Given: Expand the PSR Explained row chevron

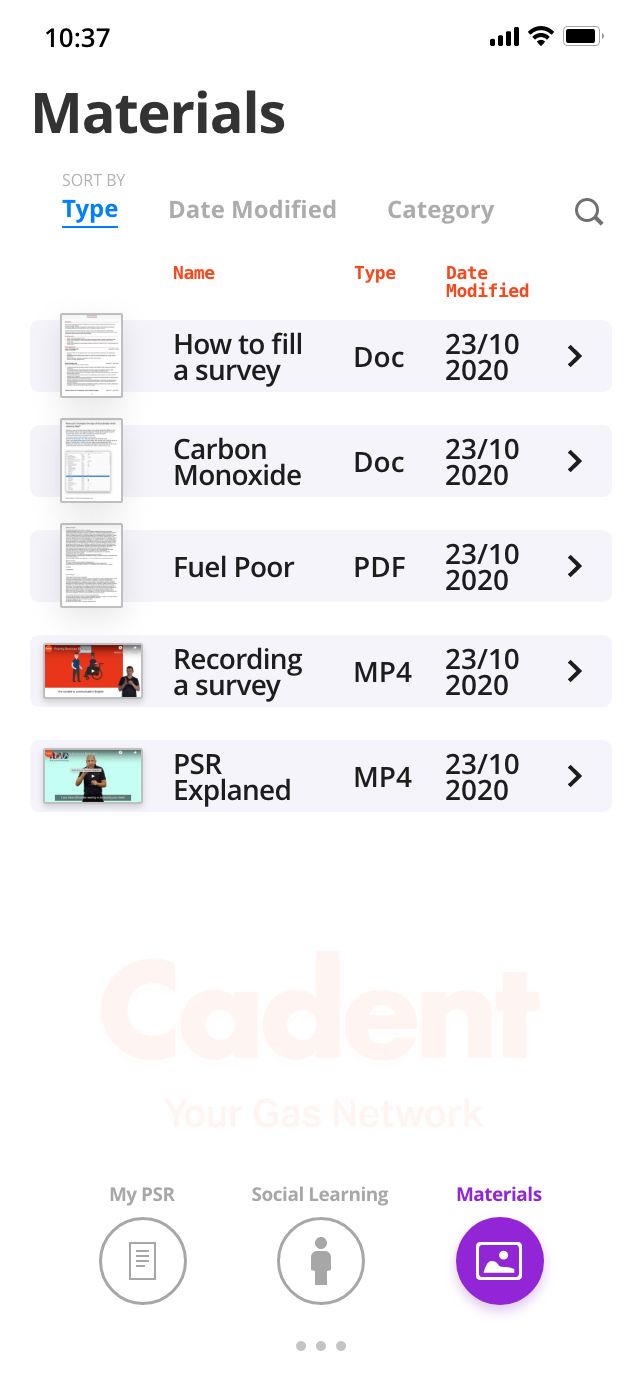Looking at the screenshot, I should click(x=575, y=776).
